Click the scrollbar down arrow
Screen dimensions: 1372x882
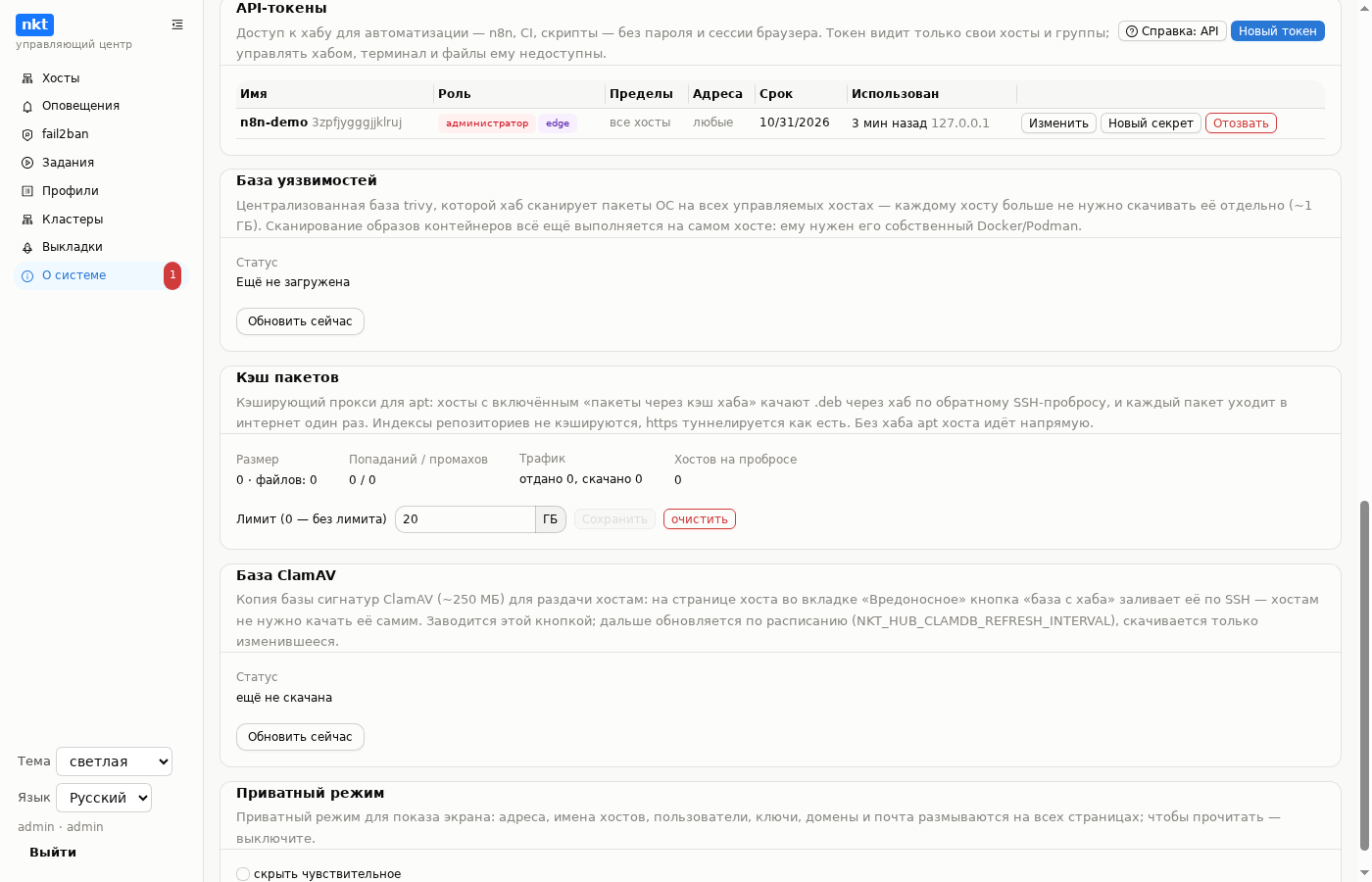(1364, 872)
